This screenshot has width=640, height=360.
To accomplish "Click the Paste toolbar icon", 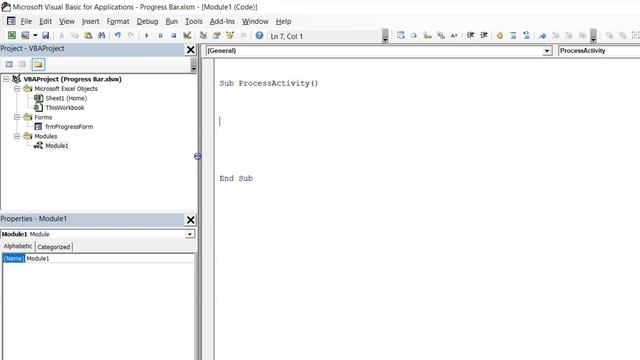I will (88, 36).
